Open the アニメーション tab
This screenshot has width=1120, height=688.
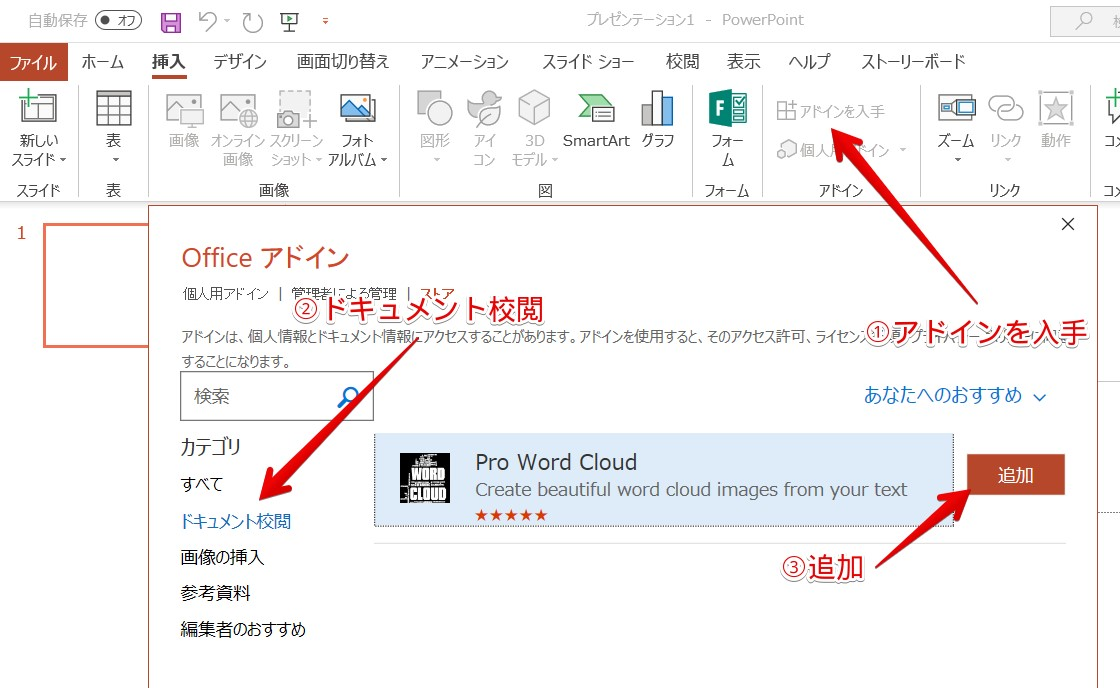464,62
